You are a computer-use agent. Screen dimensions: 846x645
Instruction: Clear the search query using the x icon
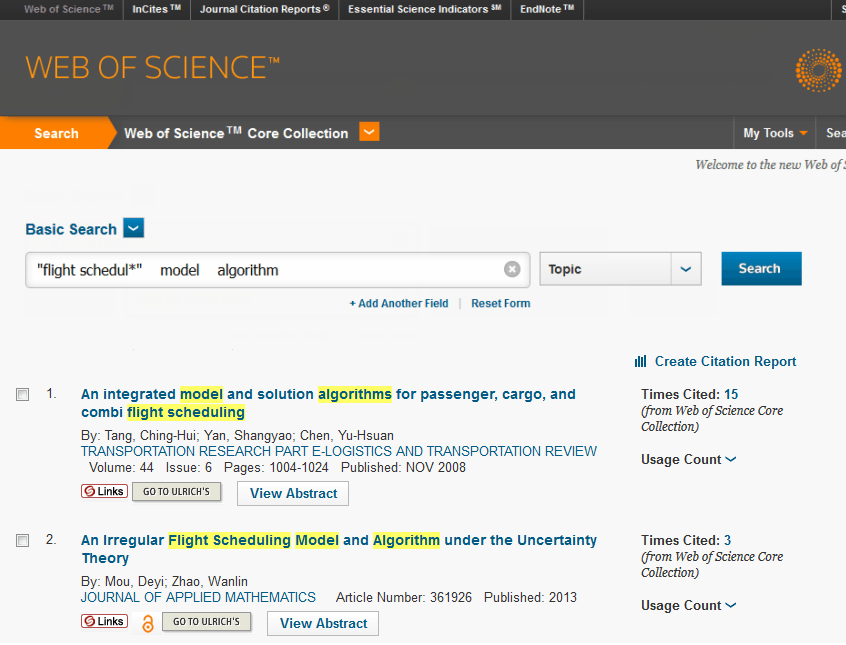click(512, 268)
